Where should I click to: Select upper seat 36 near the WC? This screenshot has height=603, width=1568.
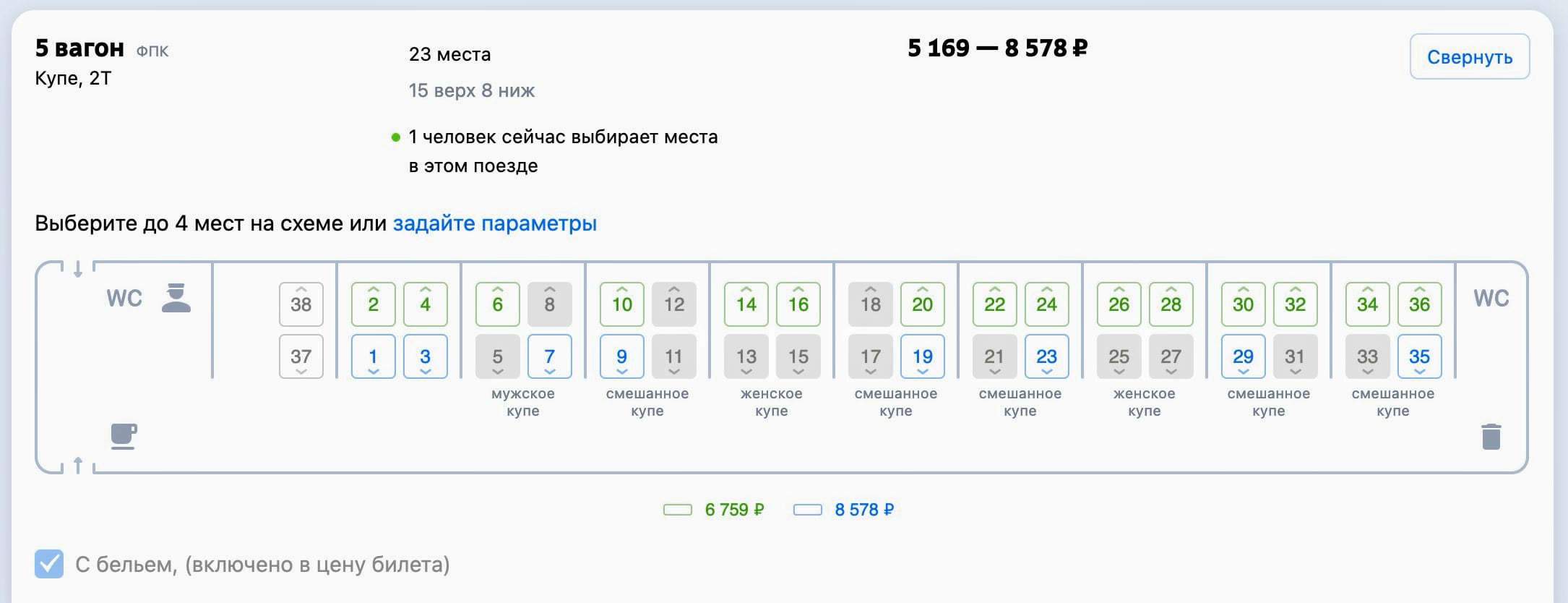click(1419, 304)
